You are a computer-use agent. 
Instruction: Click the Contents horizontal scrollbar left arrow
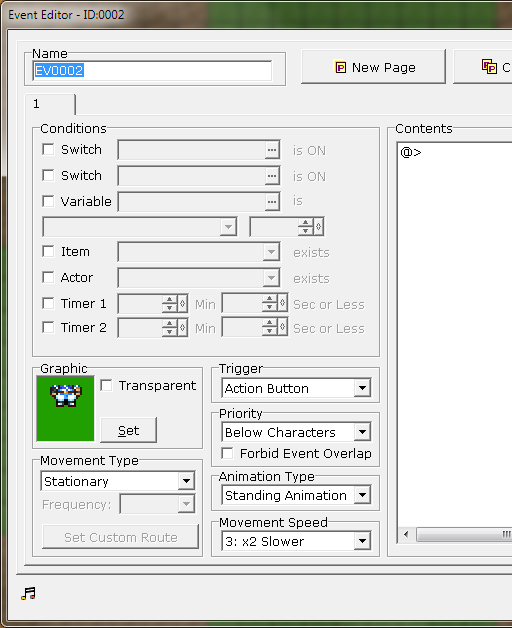(x=406, y=534)
